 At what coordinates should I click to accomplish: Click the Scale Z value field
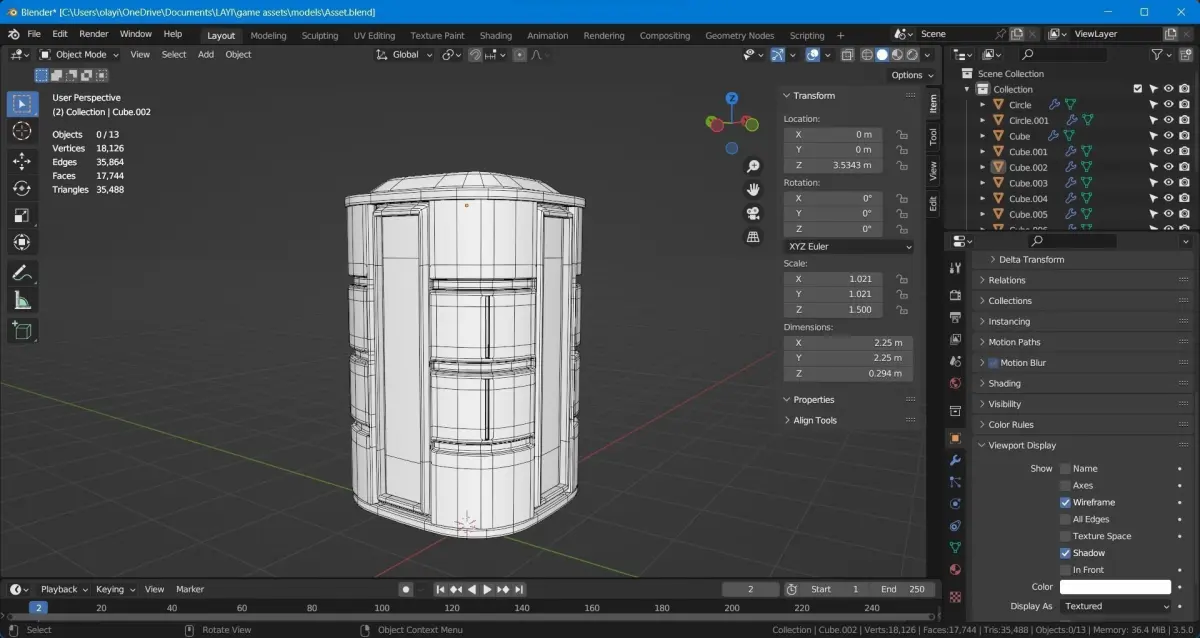tap(833, 310)
